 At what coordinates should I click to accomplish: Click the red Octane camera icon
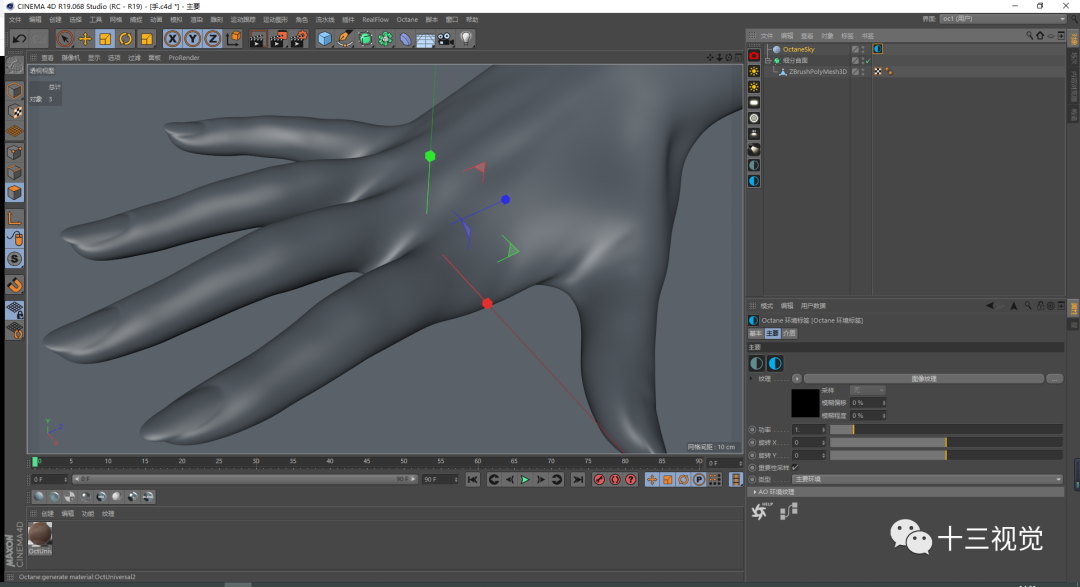pos(754,56)
